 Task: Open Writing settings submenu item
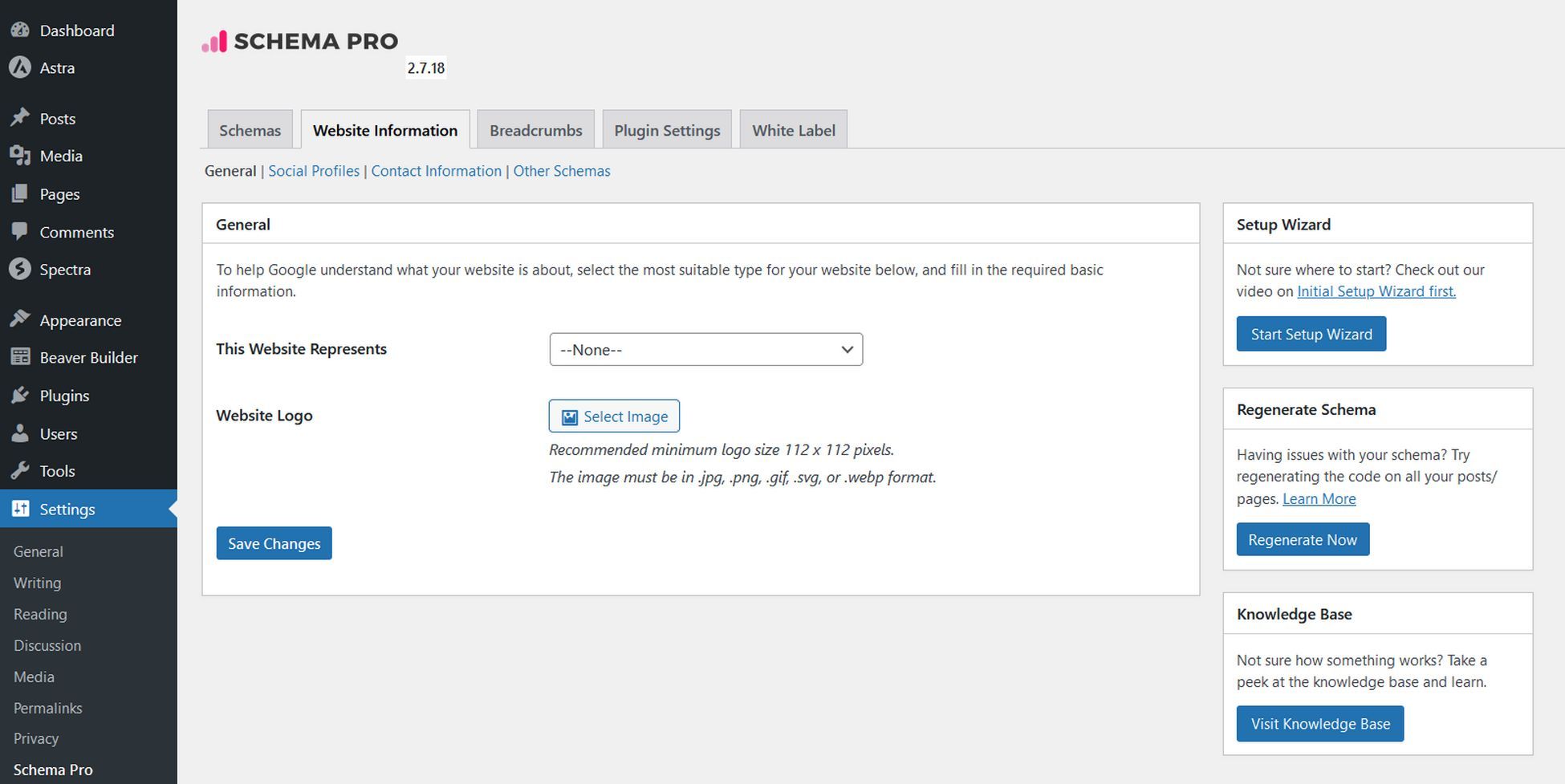click(x=37, y=583)
